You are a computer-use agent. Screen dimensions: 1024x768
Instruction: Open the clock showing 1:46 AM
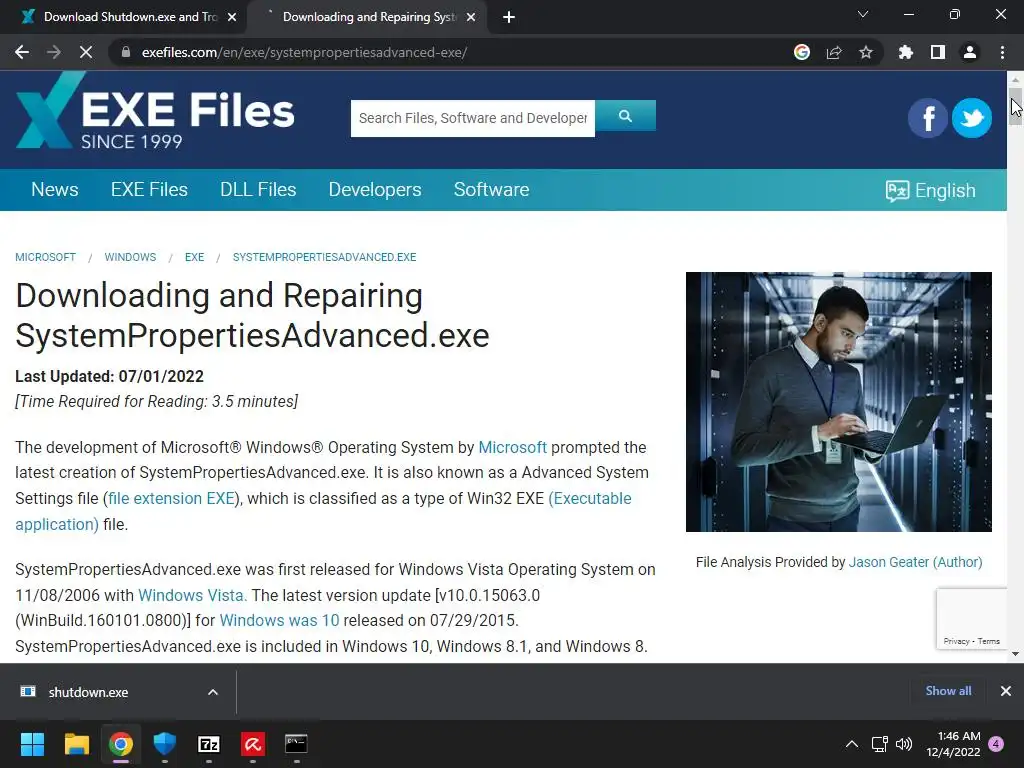[953, 744]
